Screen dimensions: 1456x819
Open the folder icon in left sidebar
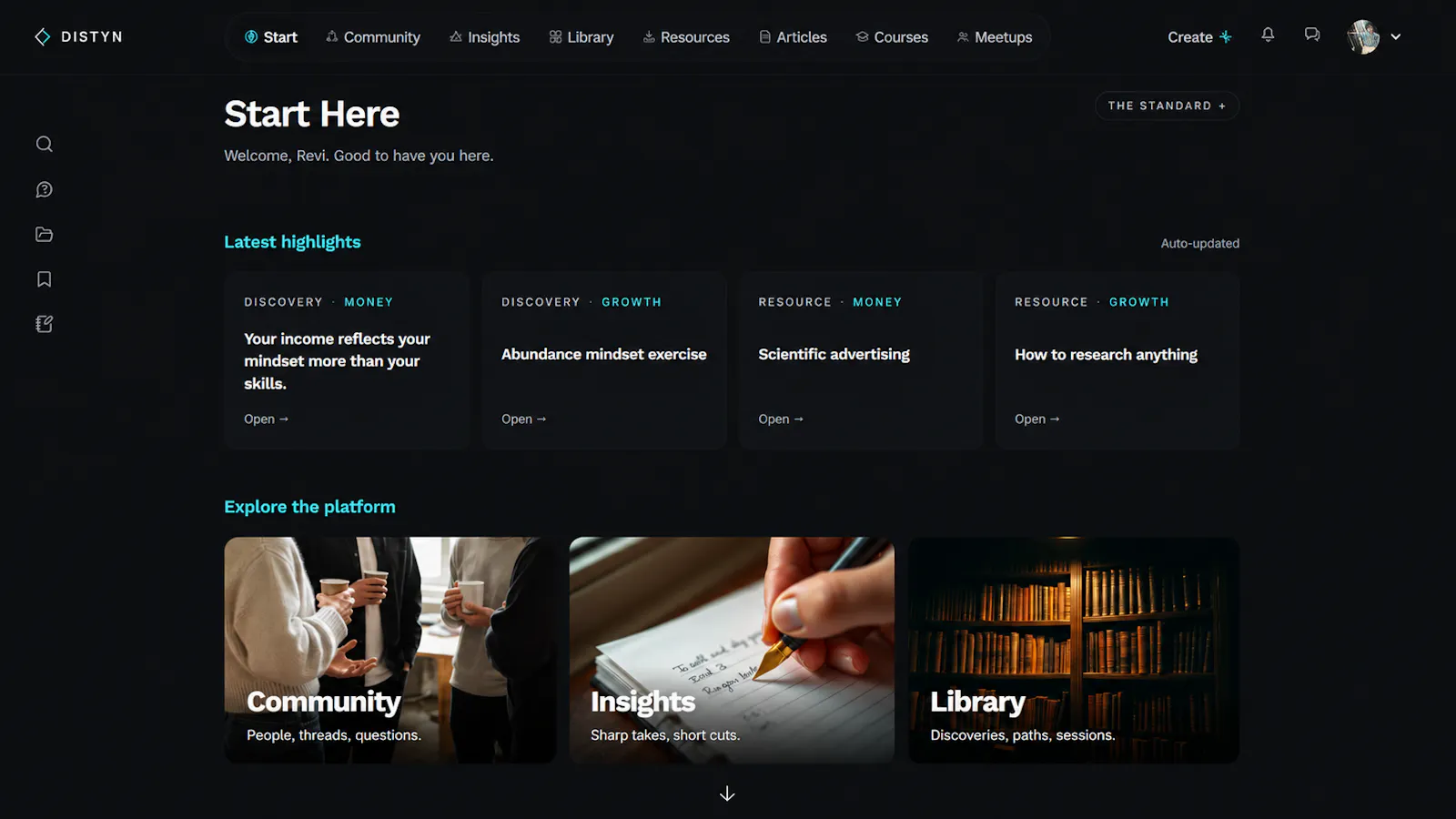point(44,234)
